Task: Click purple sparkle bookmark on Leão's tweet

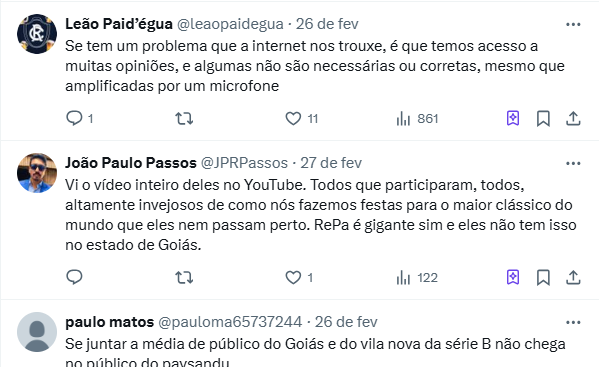Action: 513,118
